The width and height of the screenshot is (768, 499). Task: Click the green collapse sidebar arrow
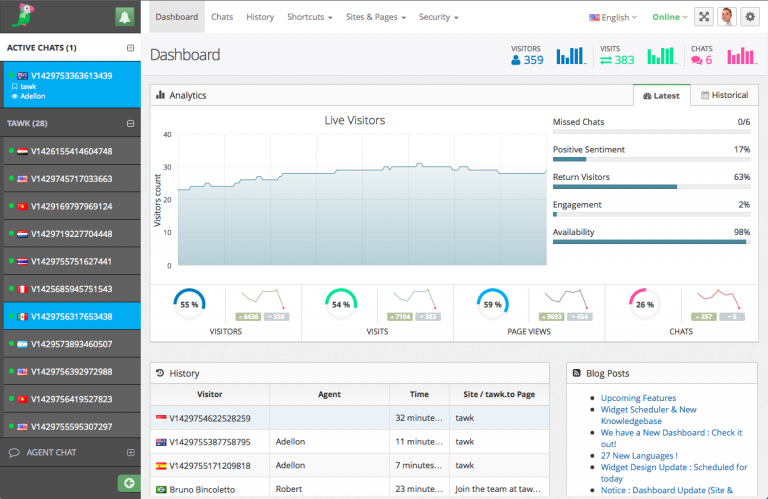[128, 483]
